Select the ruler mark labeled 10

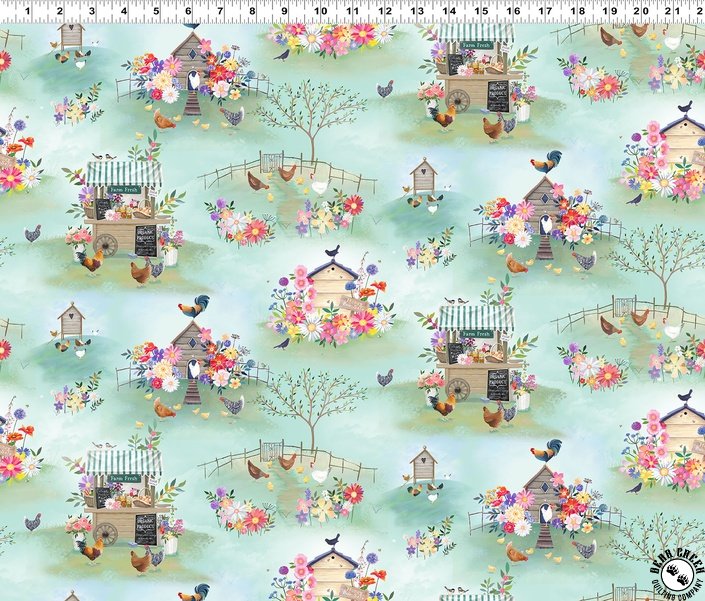click(x=318, y=12)
